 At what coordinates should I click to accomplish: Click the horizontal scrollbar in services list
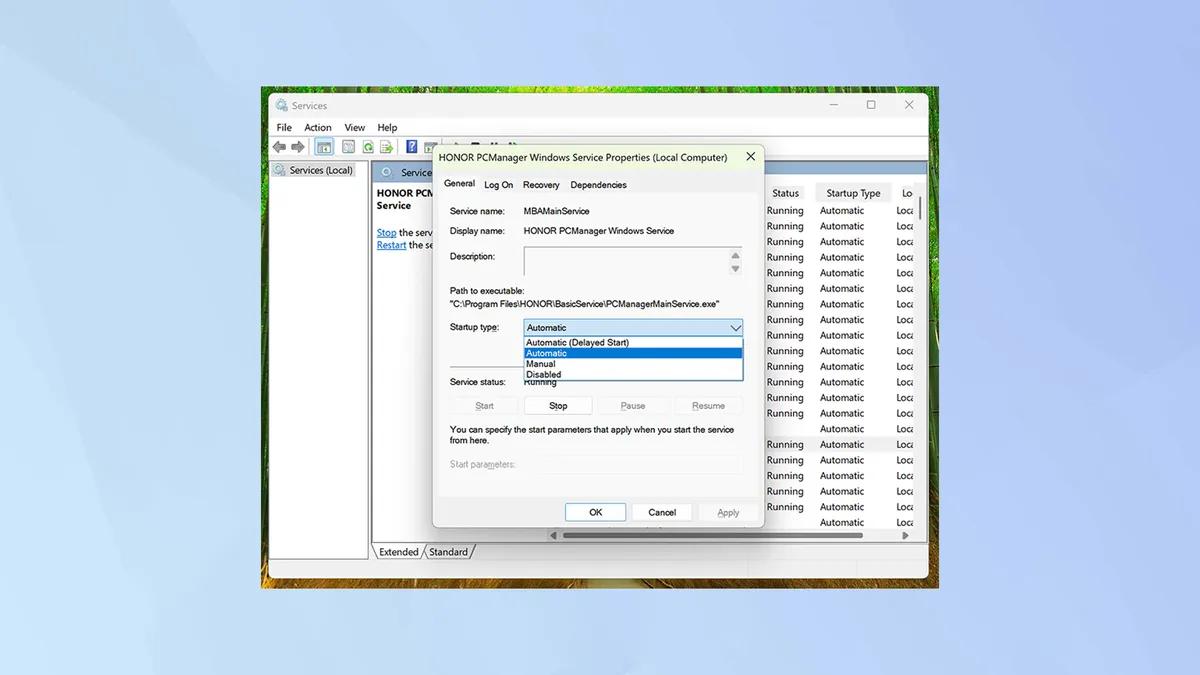click(712, 536)
